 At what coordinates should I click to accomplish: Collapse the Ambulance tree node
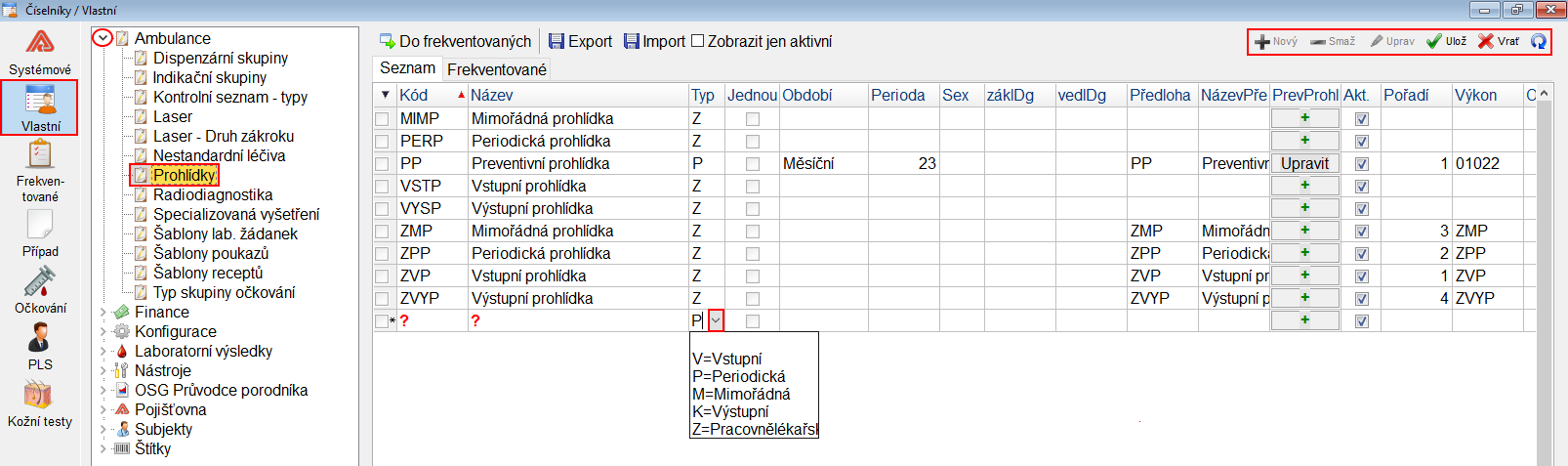click(x=103, y=38)
